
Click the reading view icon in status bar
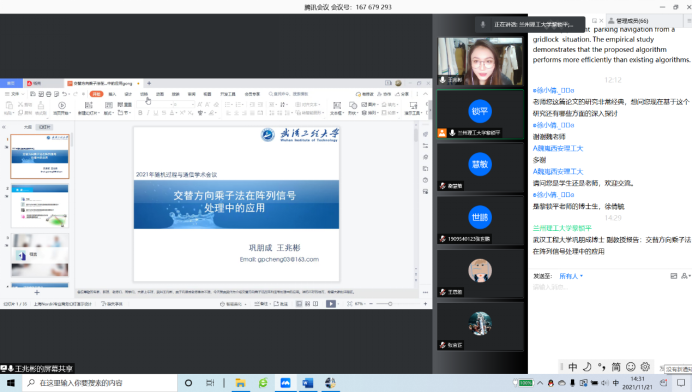pyautogui.click(x=316, y=304)
